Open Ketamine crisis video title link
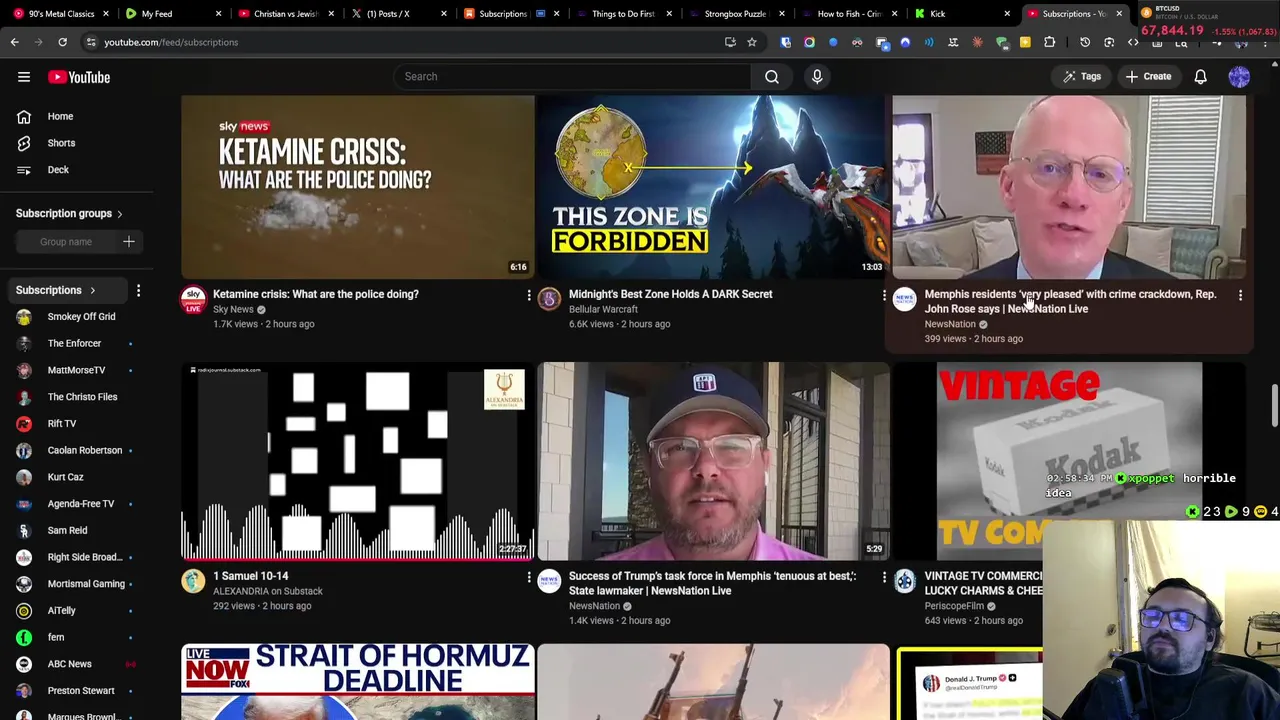The image size is (1280, 720). pos(316,294)
